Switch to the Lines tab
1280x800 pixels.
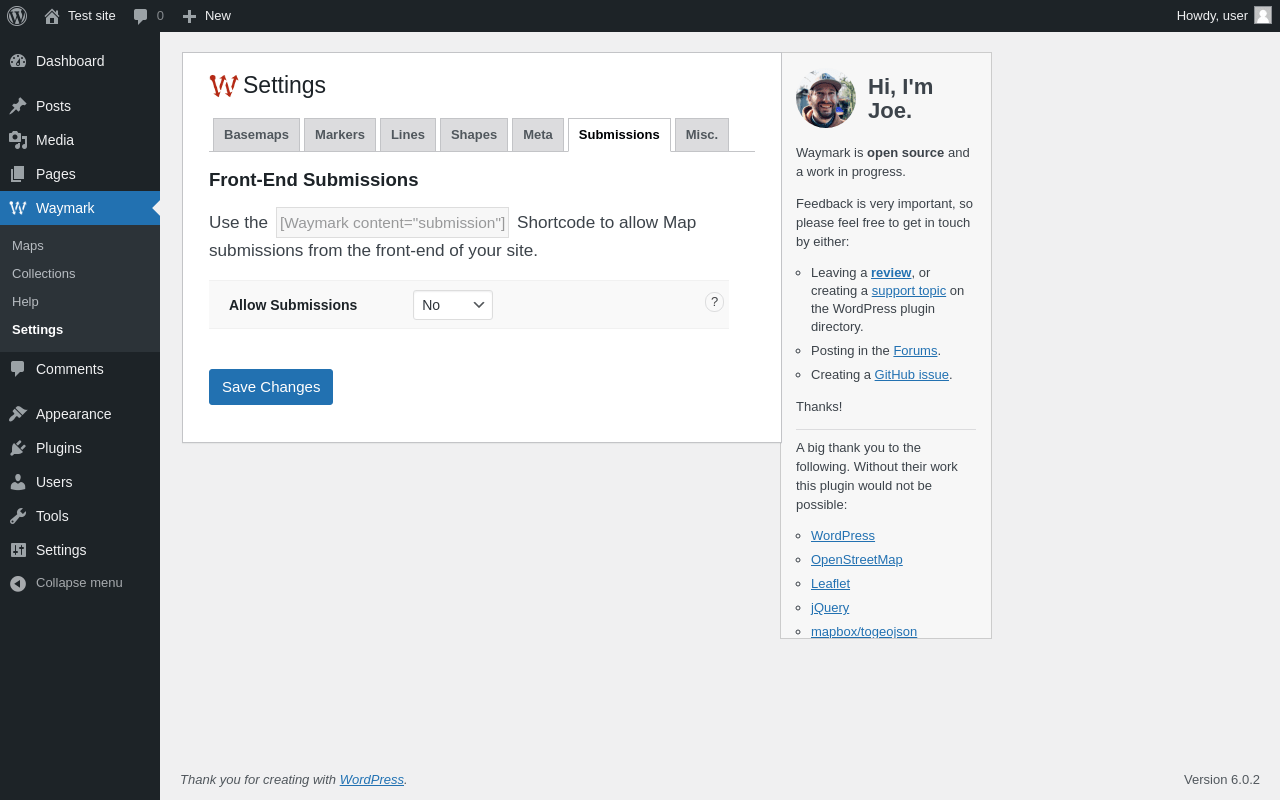tap(408, 135)
